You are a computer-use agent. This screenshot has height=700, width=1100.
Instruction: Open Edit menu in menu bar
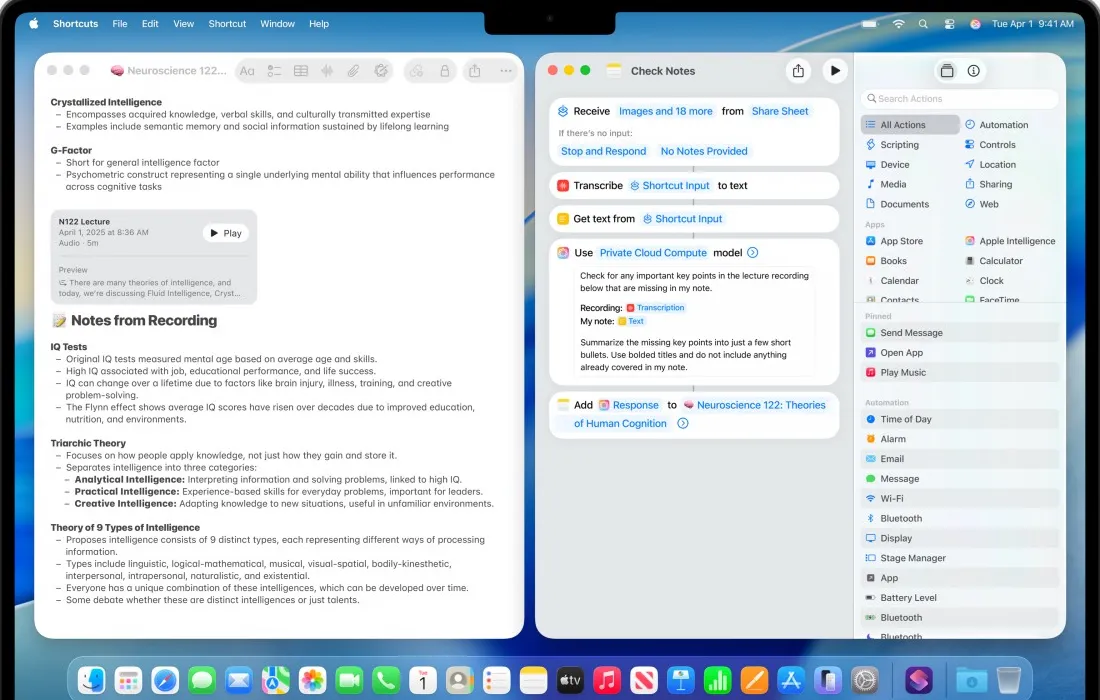pyautogui.click(x=150, y=24)
